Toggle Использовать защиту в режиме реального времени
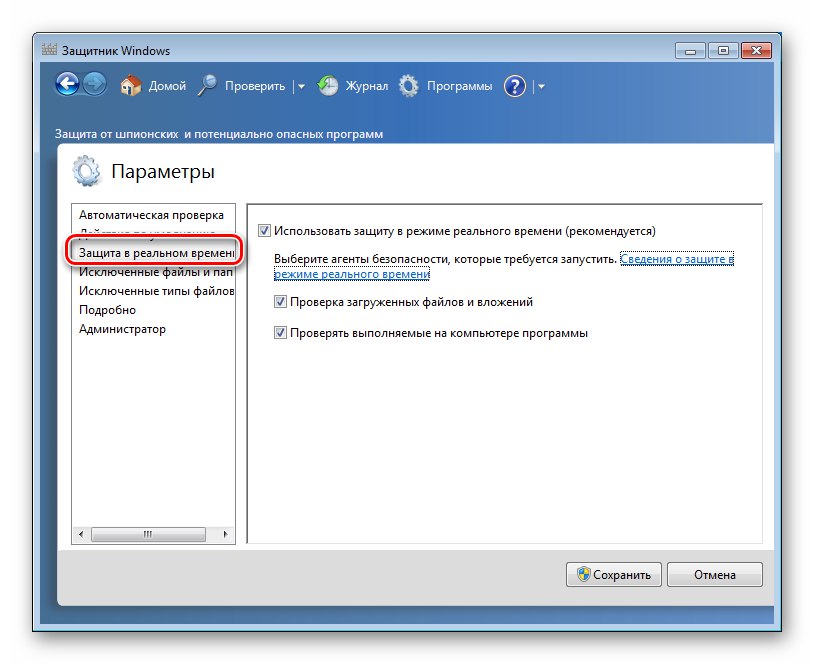 pos(264,231)
